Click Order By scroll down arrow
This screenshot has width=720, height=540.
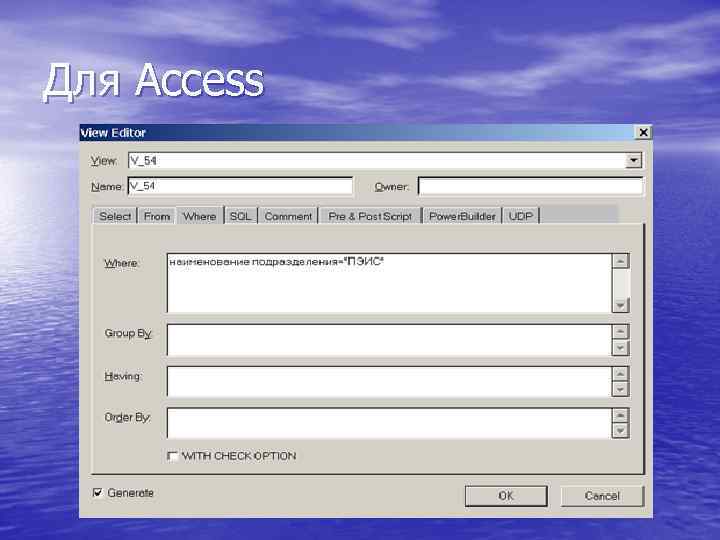pos(620,431)
